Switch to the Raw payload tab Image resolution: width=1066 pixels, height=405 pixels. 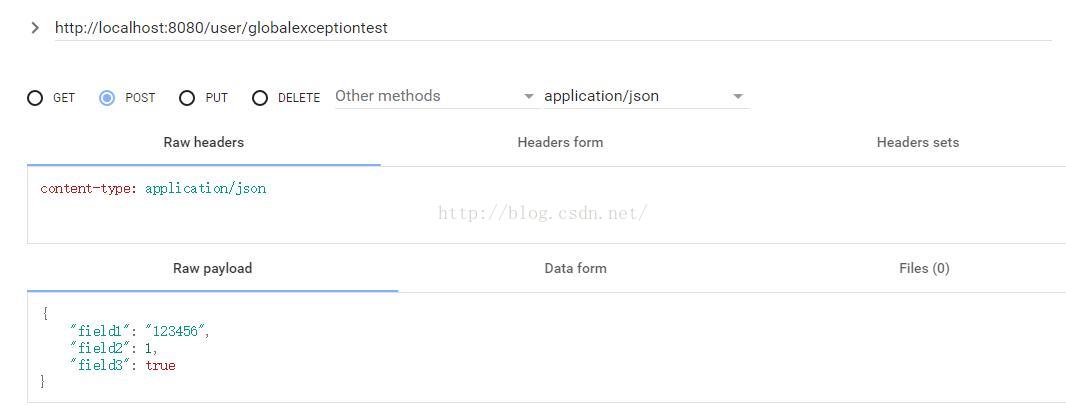pyautogui.click(x=213, y=268)
